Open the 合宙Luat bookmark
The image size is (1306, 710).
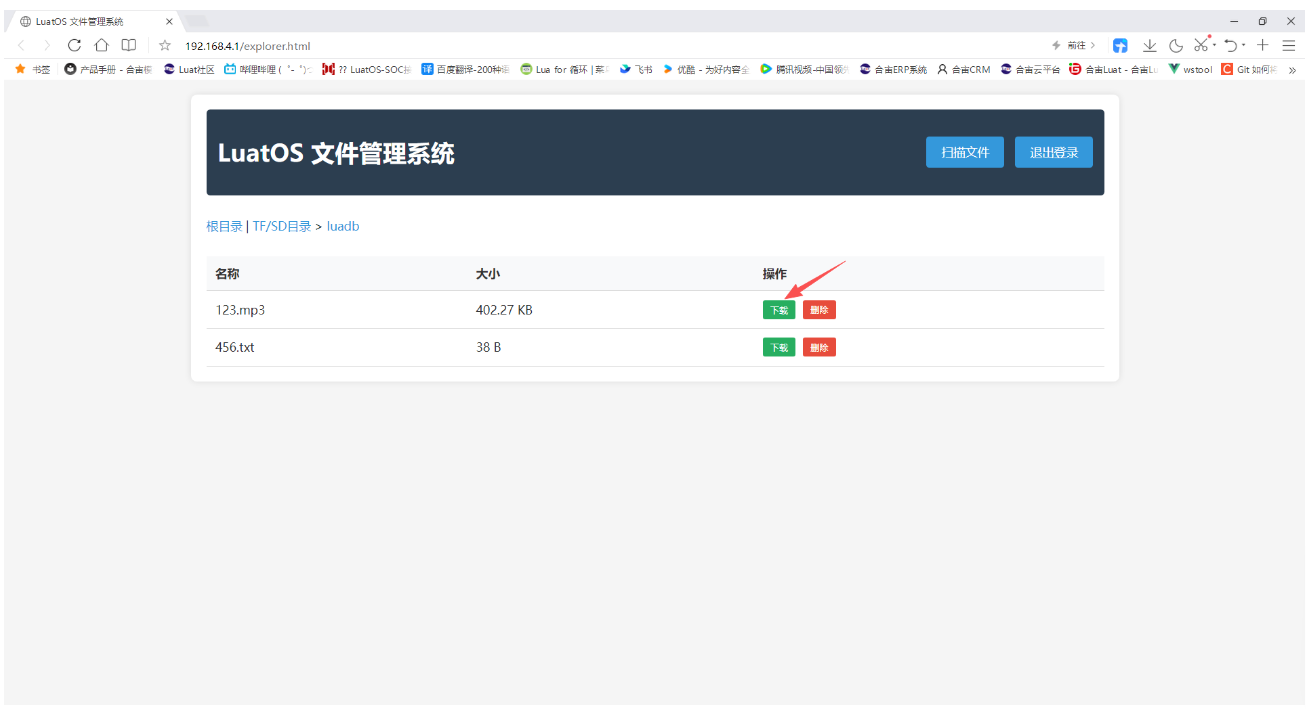1113,70
